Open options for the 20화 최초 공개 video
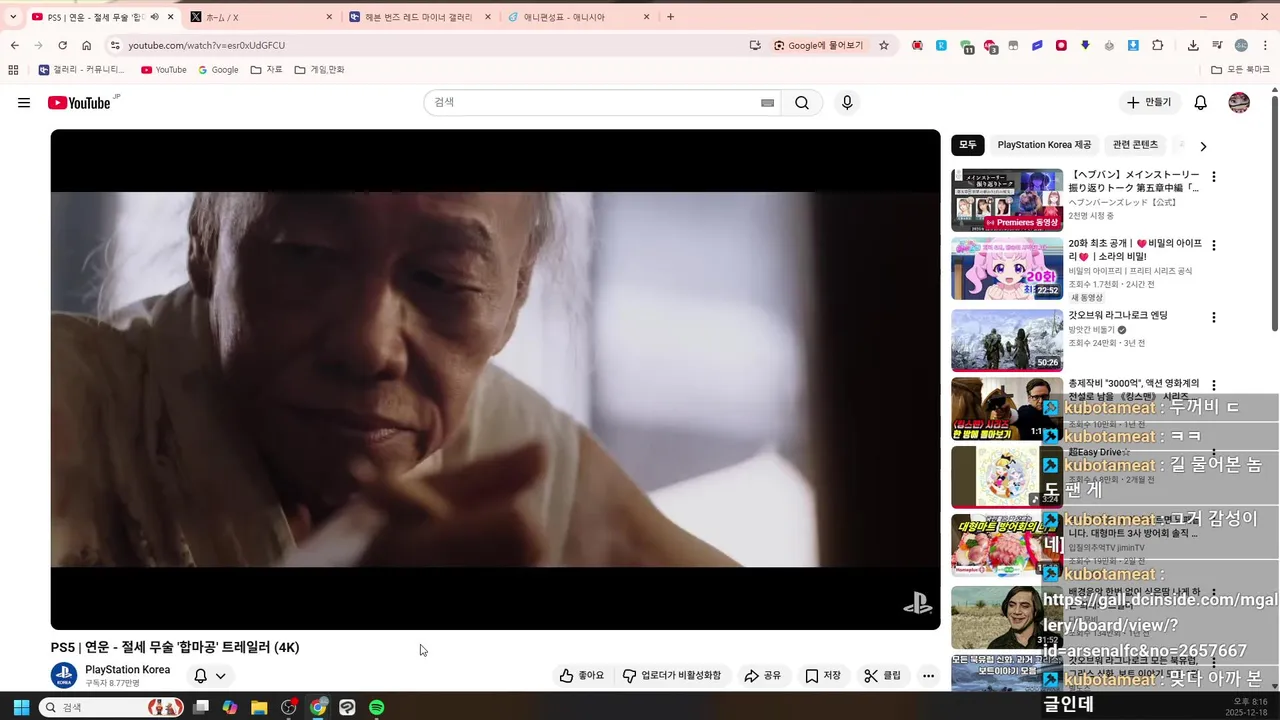1280x720 pixels. coord(1214,245)
